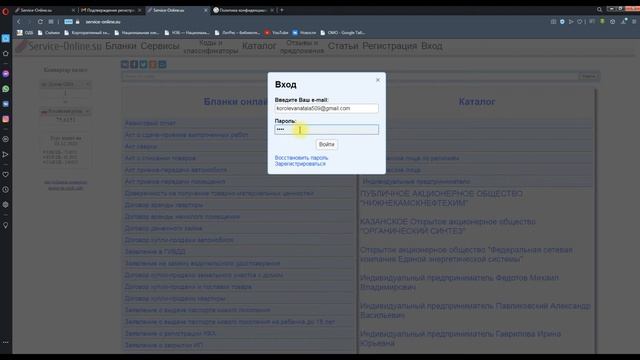Click the YouTube bookmark
Screen dimensions: 640x360
tap(276, 33)
